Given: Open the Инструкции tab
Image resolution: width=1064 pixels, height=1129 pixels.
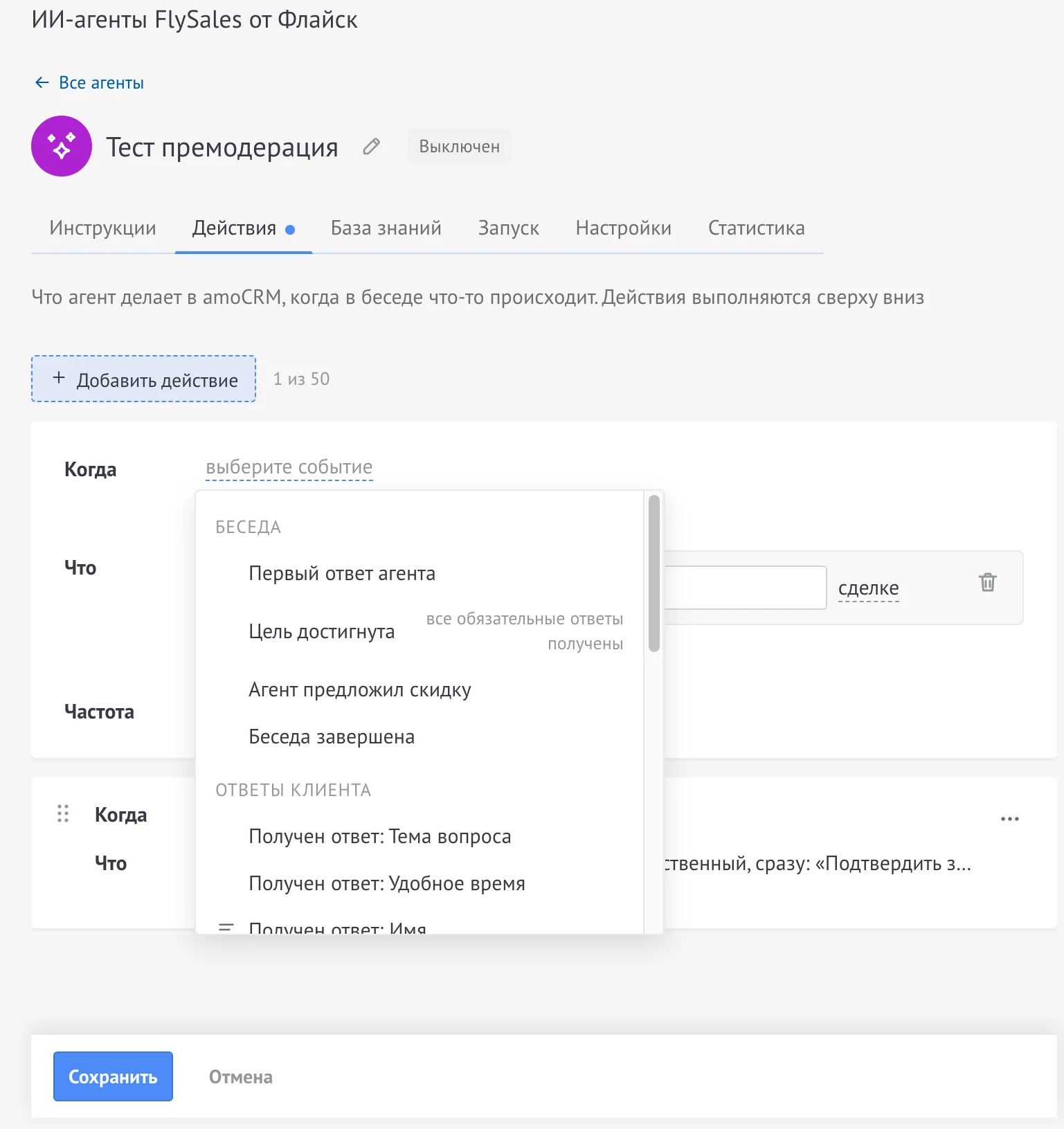Looking at the screenshot, I should [102, 228].
